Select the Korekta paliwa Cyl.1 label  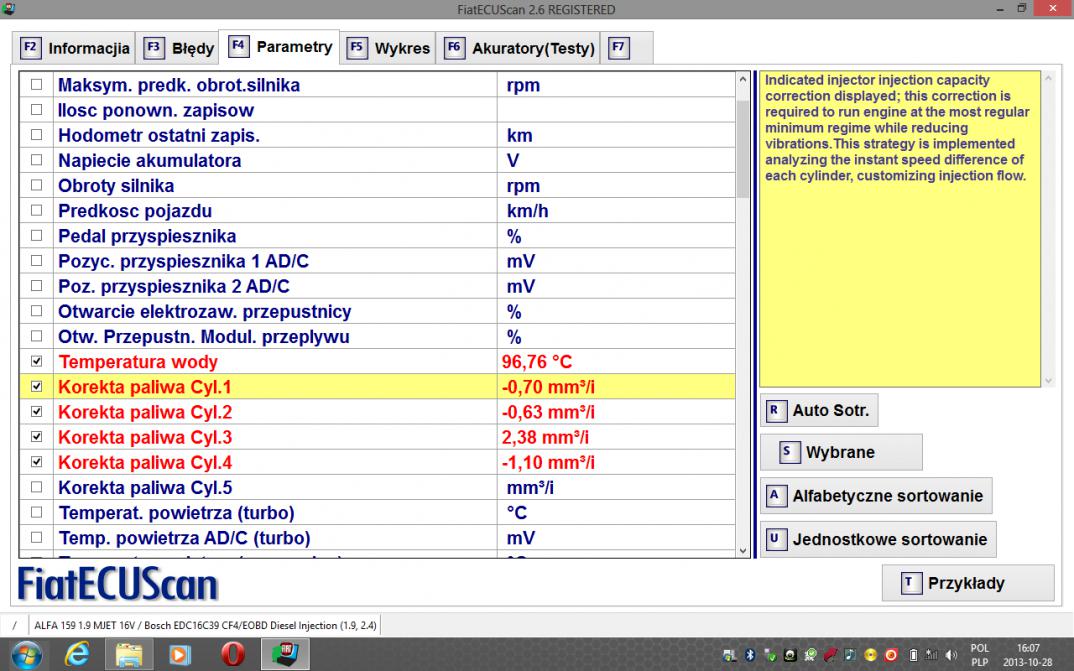click(x=145, y=387)
